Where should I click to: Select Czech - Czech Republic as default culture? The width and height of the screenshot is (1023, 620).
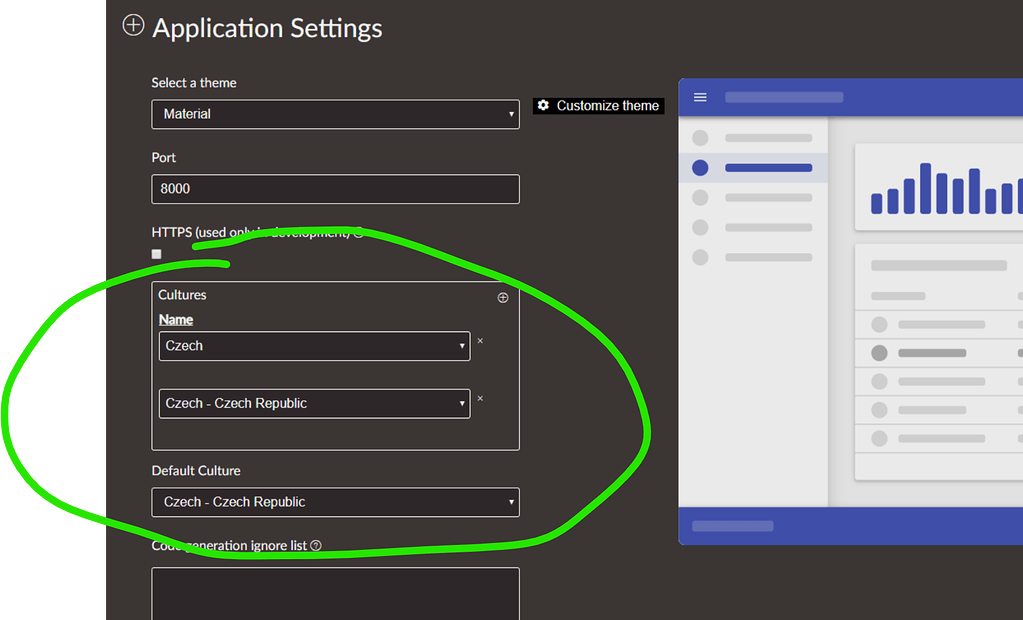[335, 502]
